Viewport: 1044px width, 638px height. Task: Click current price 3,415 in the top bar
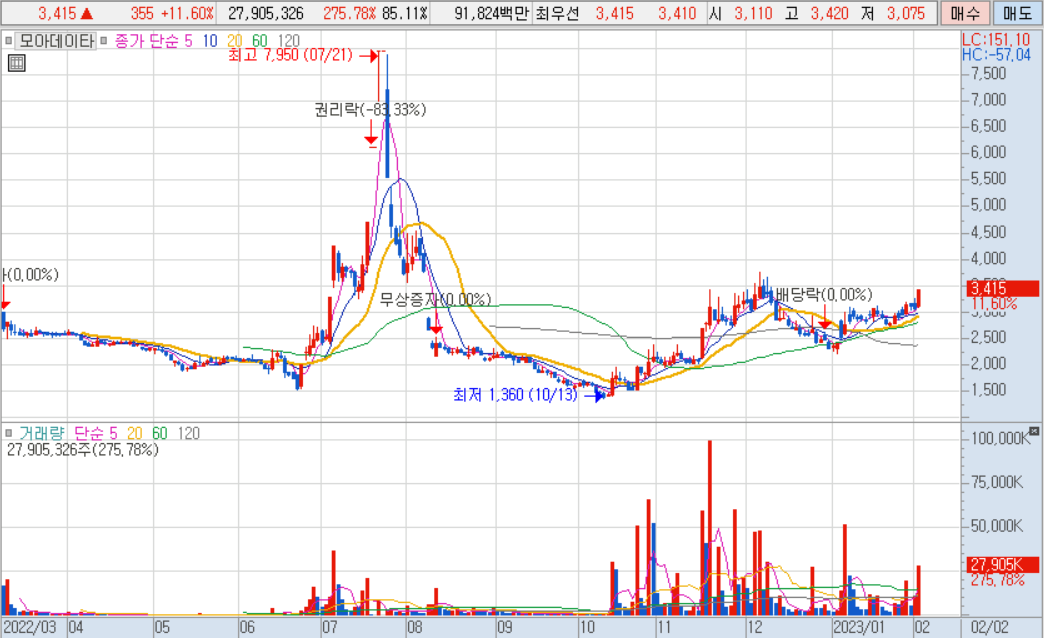(x=57, y=13)
